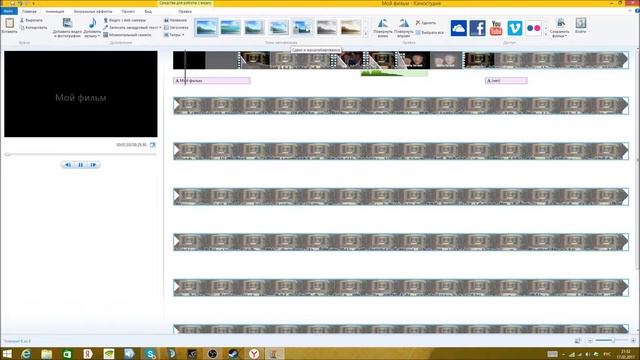640x360 pixels.
Task: Click the Add music note icon
Action: click(x=93, y=23)
